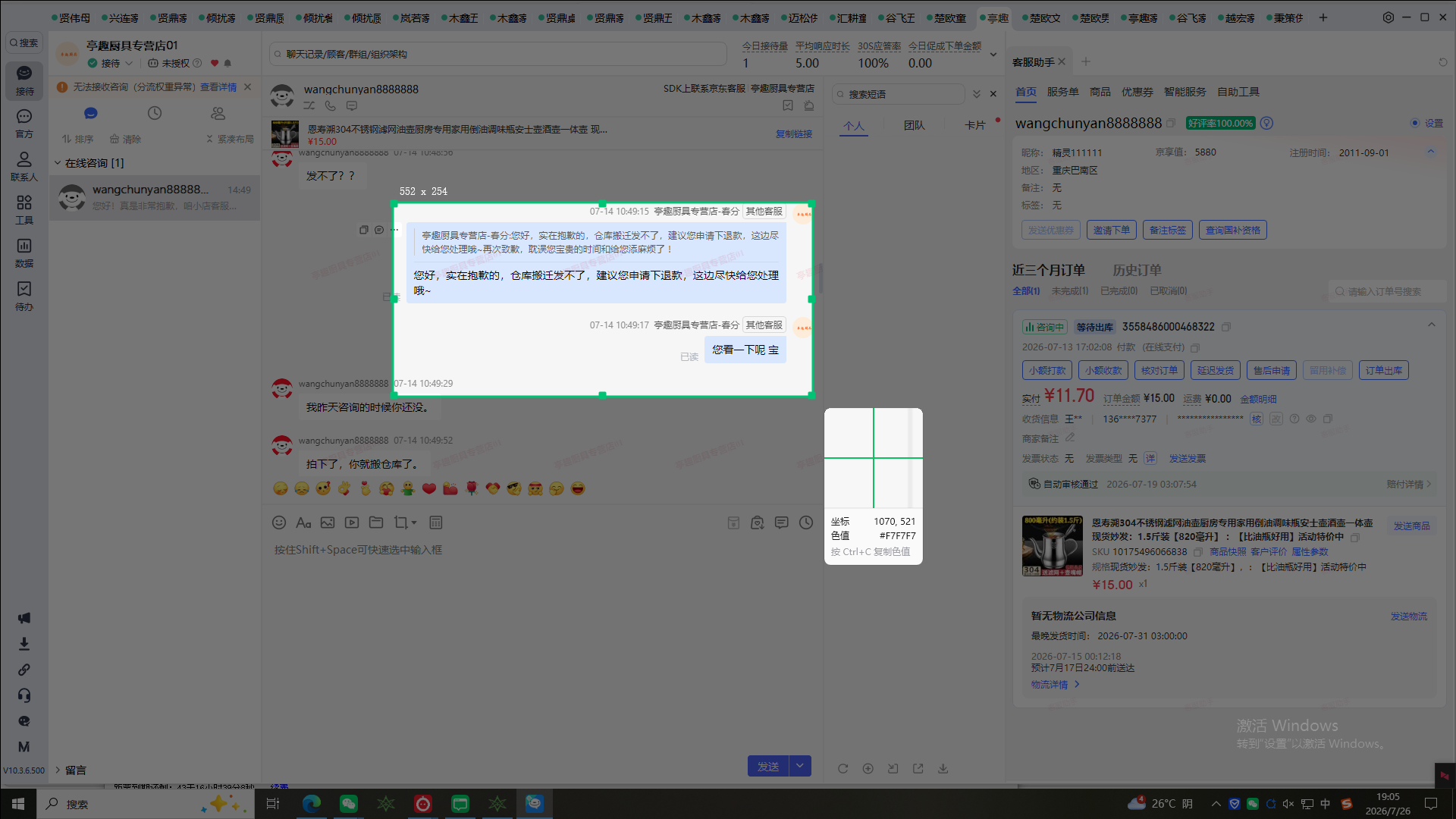Screen dimensions: 1456x819
Task: Open the 接待 reception view in the sidebar
Action: click(24, 80)
